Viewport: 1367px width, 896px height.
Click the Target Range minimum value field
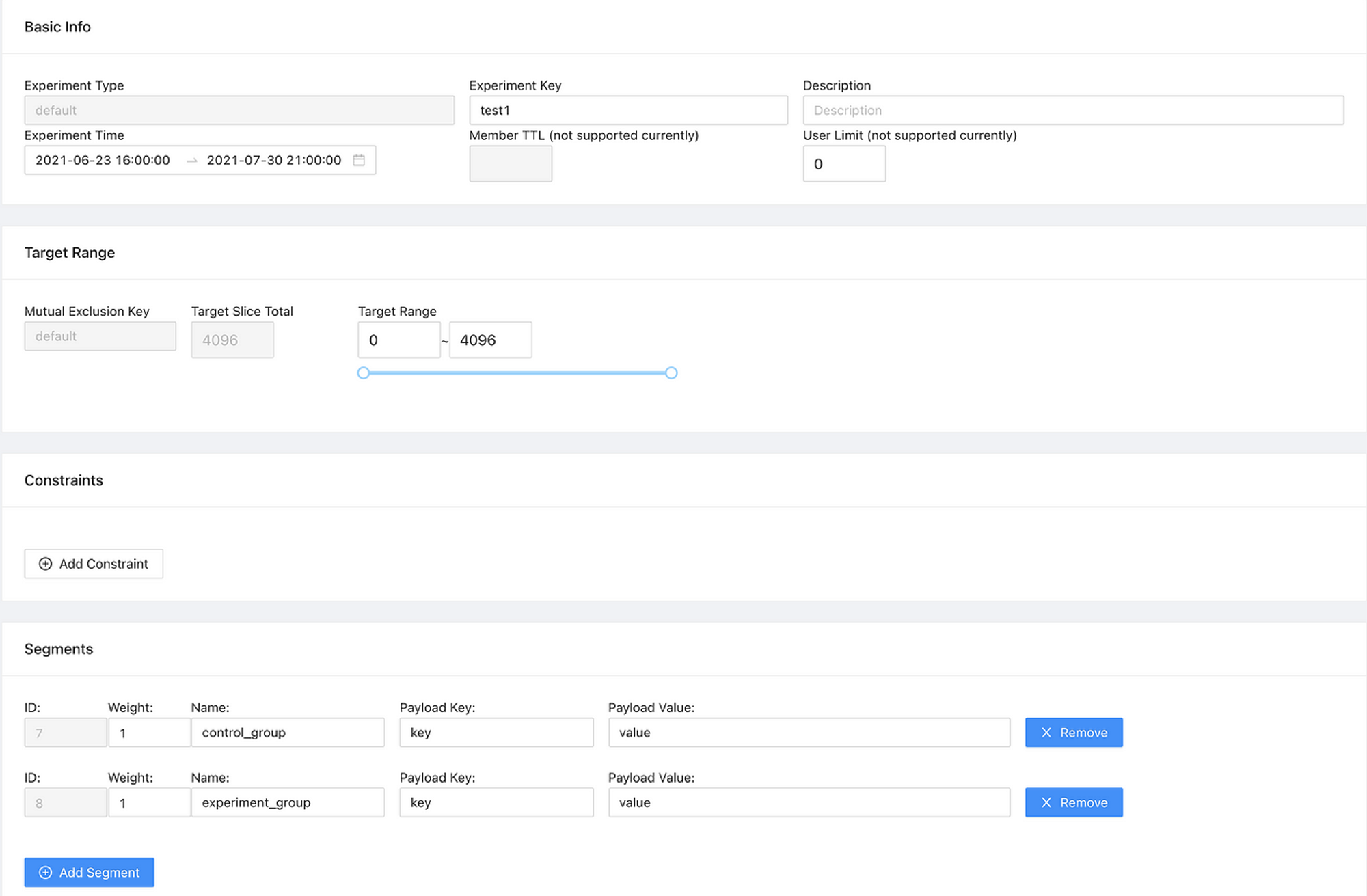tap(398, 340)
